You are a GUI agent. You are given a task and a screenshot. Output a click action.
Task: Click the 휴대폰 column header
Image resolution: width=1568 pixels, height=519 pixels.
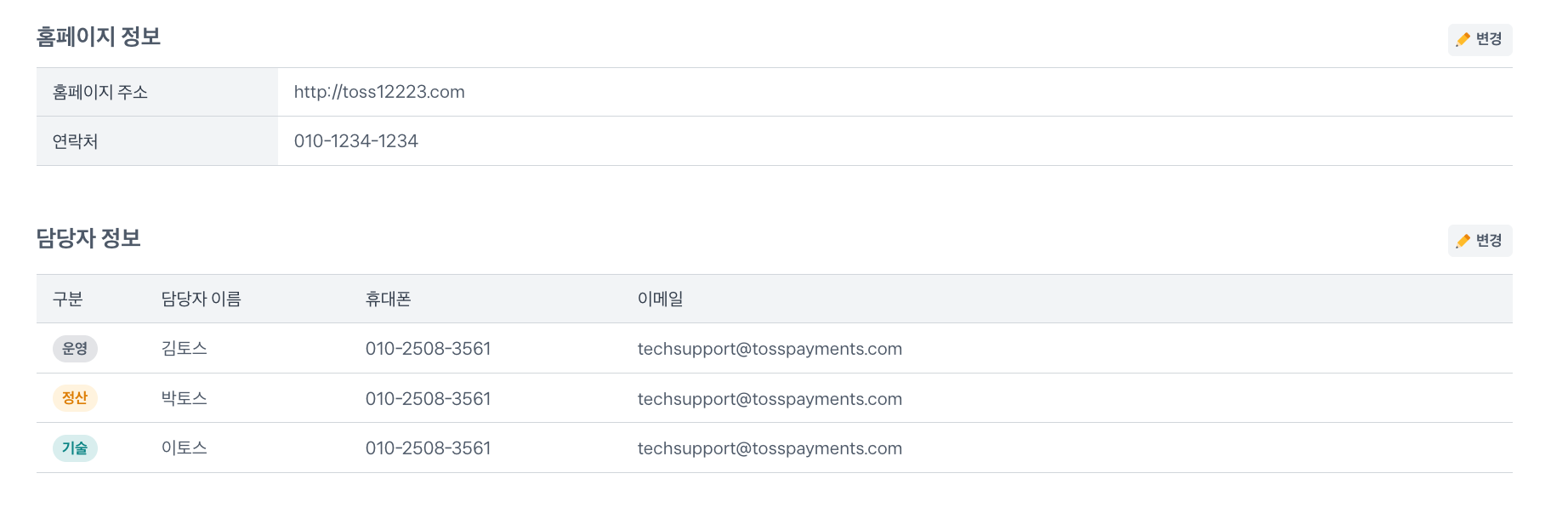point(389,299)
